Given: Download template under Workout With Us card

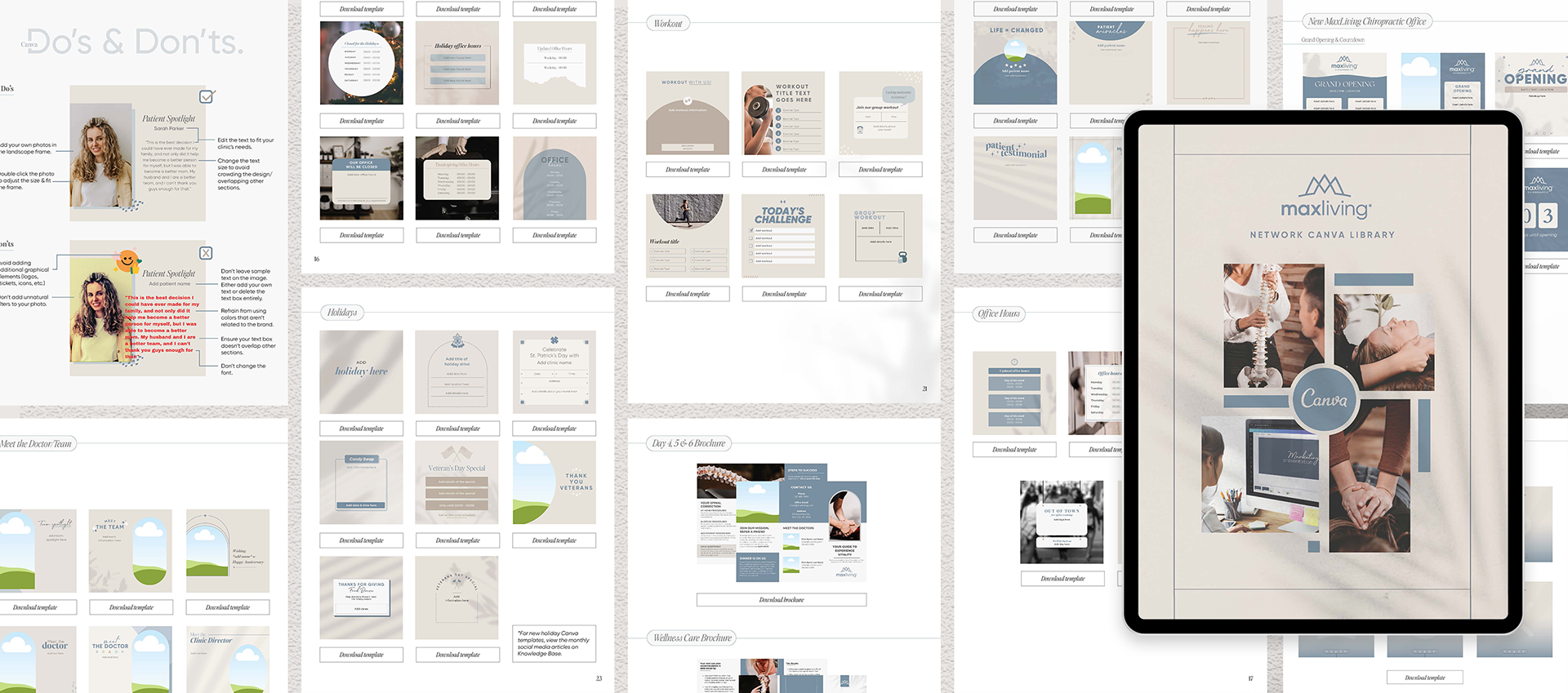Looking at the screenshot, I should (x=688, y=170).
